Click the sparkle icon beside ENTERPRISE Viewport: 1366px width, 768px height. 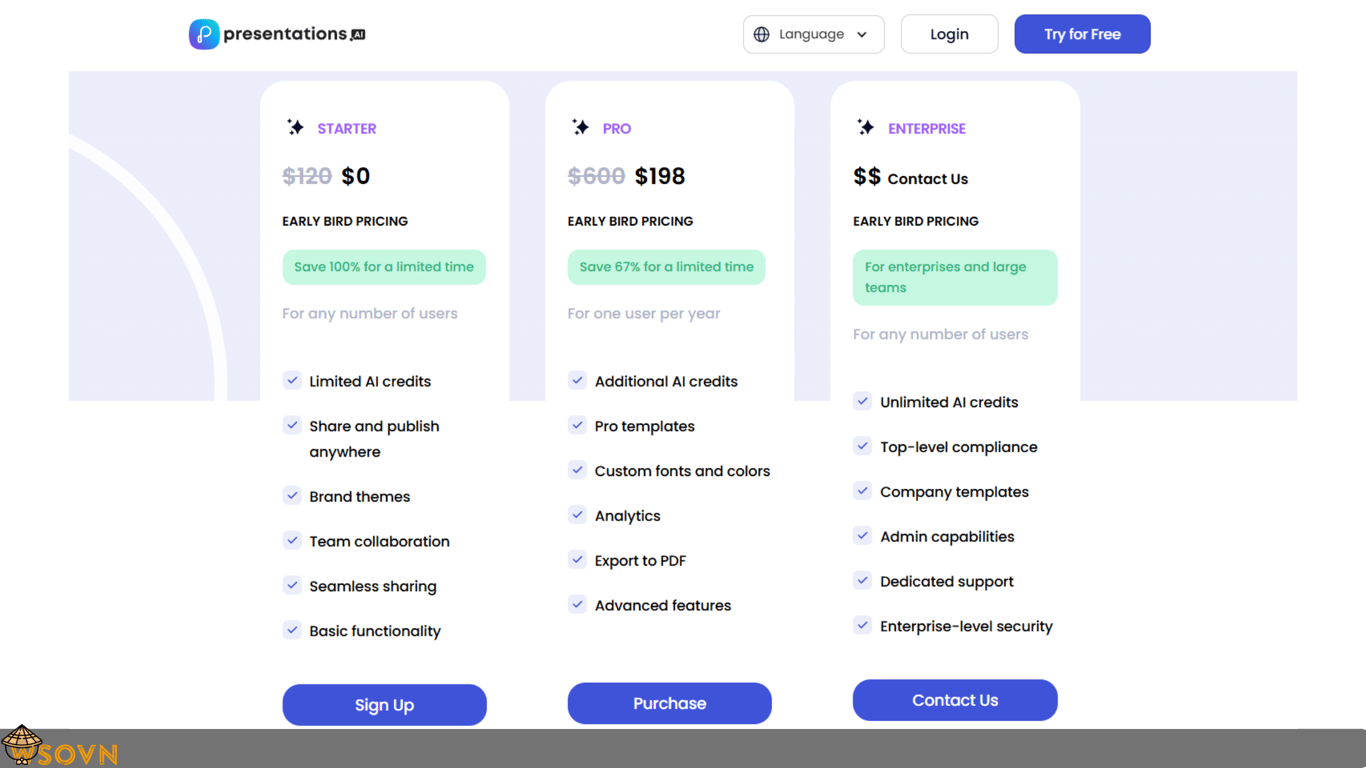866,127
